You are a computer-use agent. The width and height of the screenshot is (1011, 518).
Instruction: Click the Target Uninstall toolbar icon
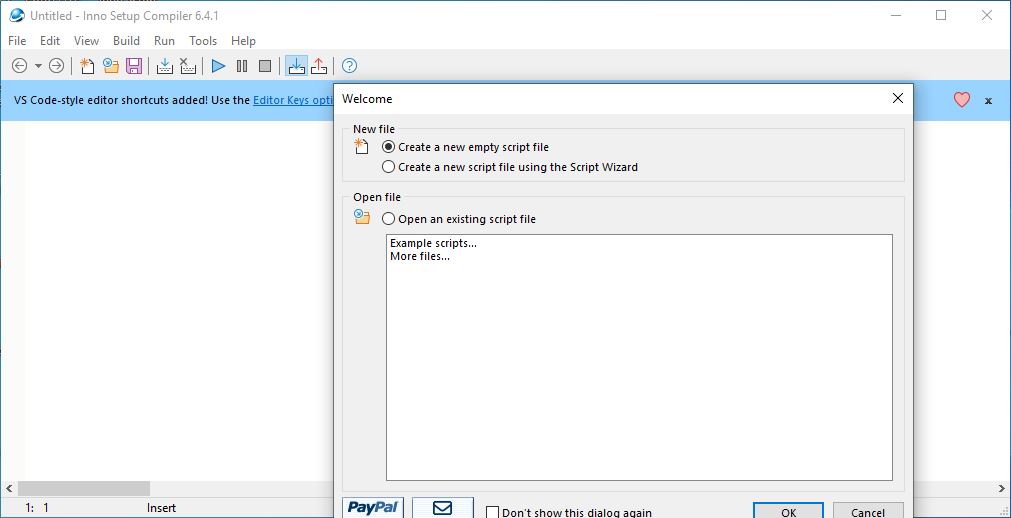[319, 66]
